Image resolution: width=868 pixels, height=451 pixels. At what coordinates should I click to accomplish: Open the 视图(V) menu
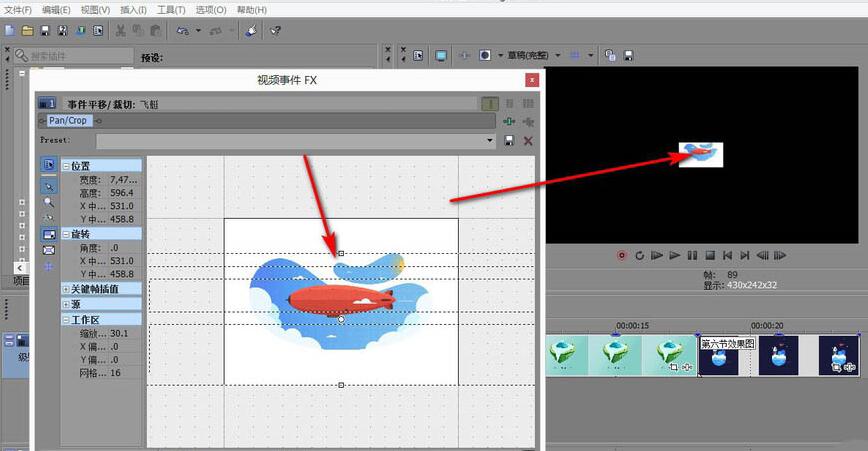point(95,10)
